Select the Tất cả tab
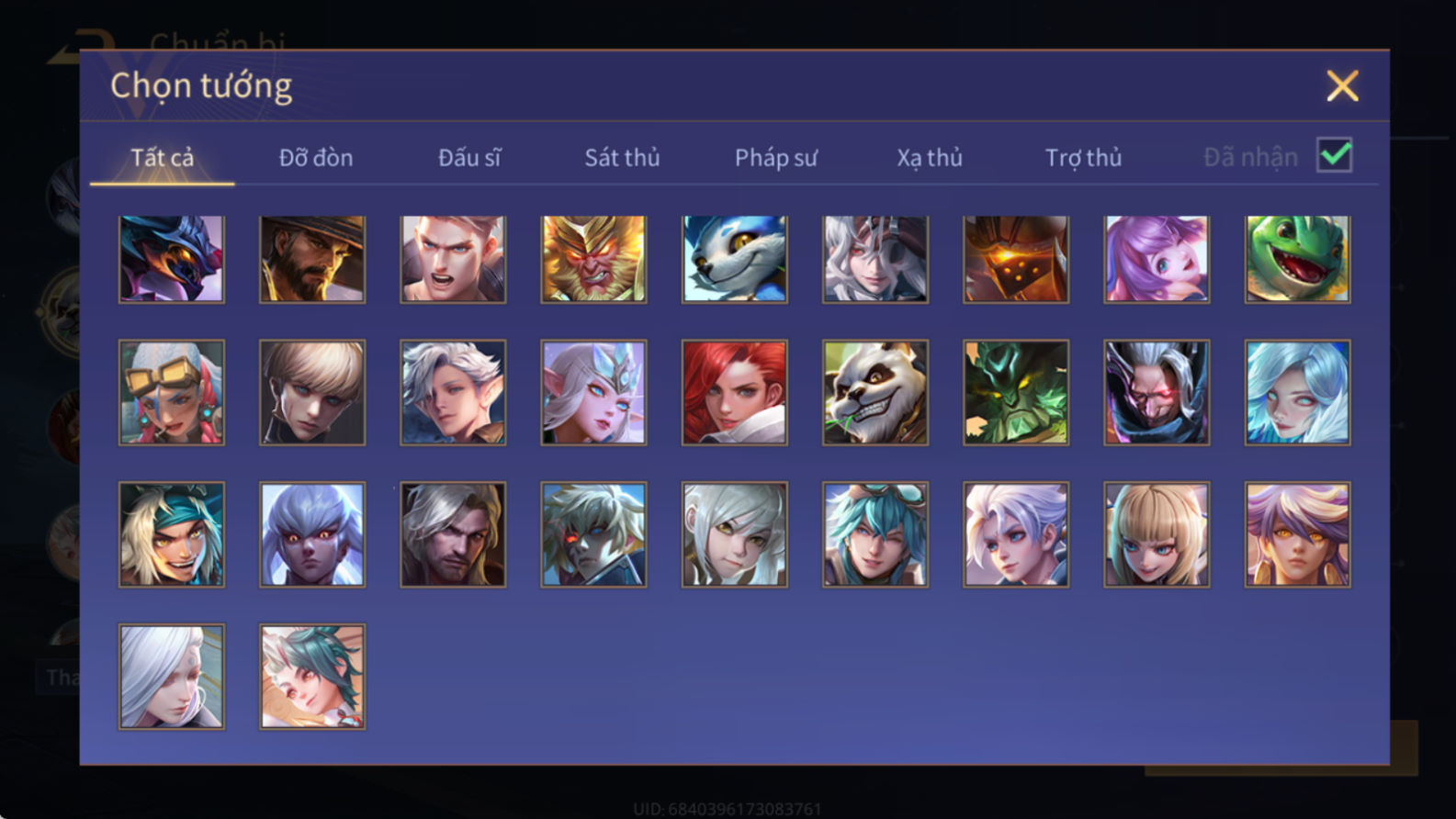 pyautogui.click(x=162, y=158)
